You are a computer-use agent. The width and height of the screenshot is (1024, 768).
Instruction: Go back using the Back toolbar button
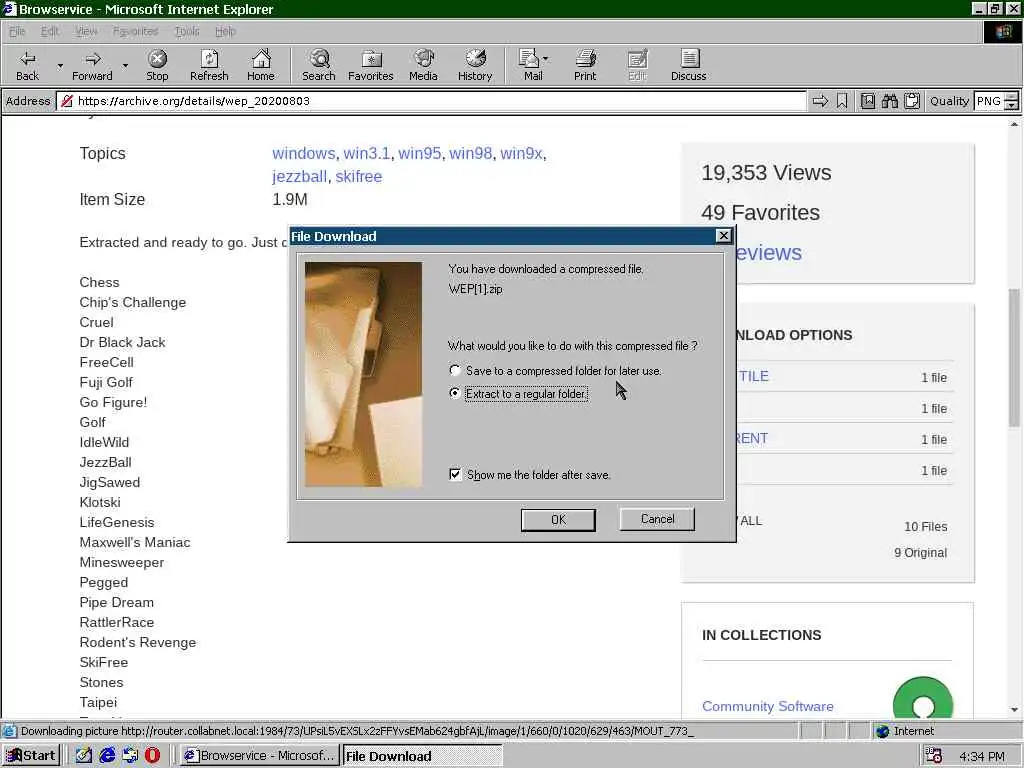pos(27,65)
